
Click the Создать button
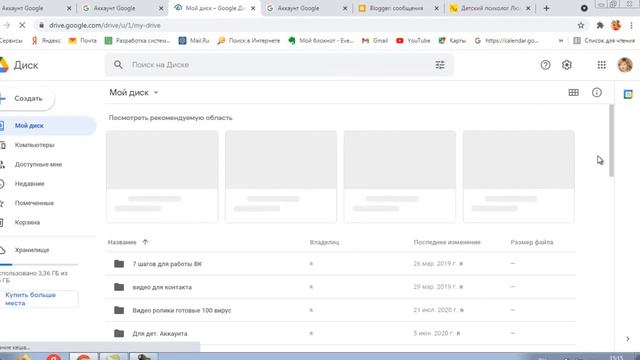pyautogui.click(x=27, y=98)
